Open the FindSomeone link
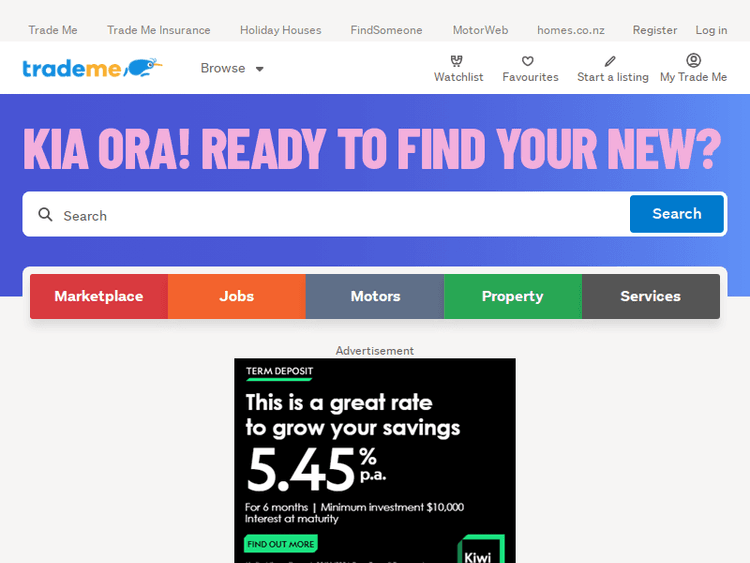The image size is (750, 563). [386, 30]
